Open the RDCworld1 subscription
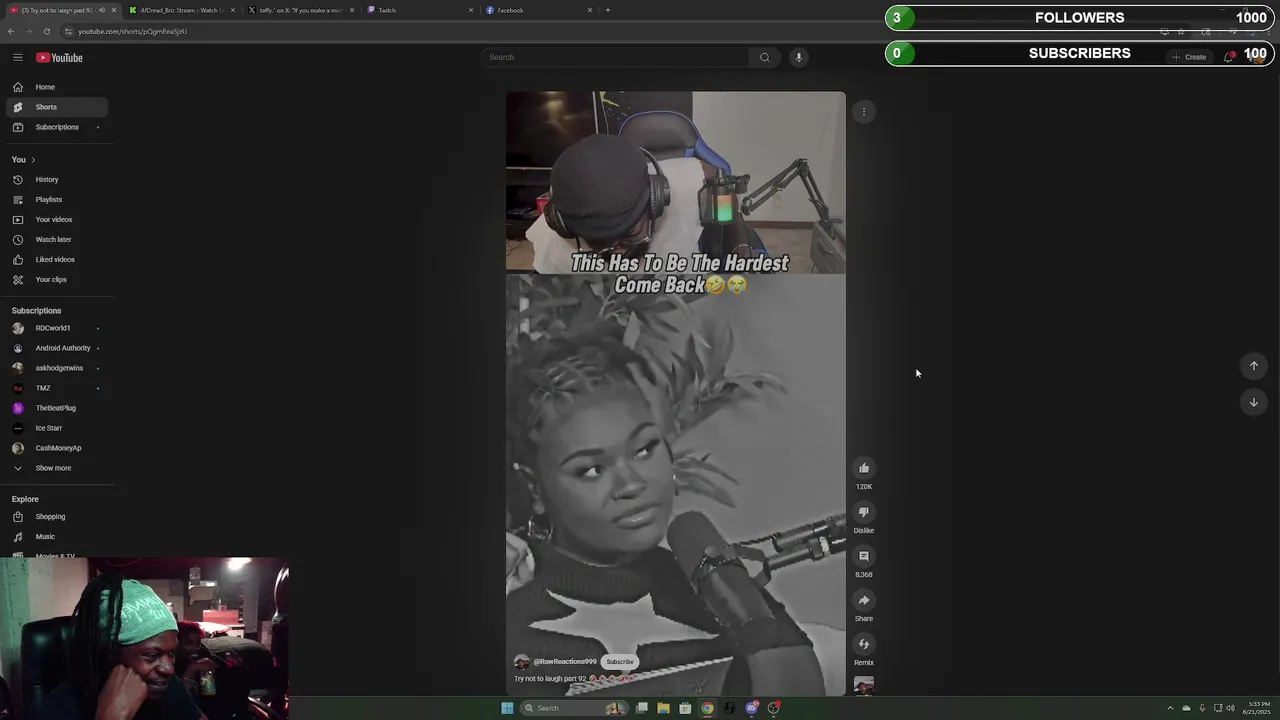 56,328
